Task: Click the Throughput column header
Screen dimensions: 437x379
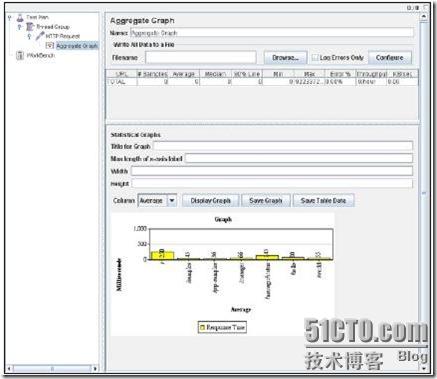Action: click(371, 74)
